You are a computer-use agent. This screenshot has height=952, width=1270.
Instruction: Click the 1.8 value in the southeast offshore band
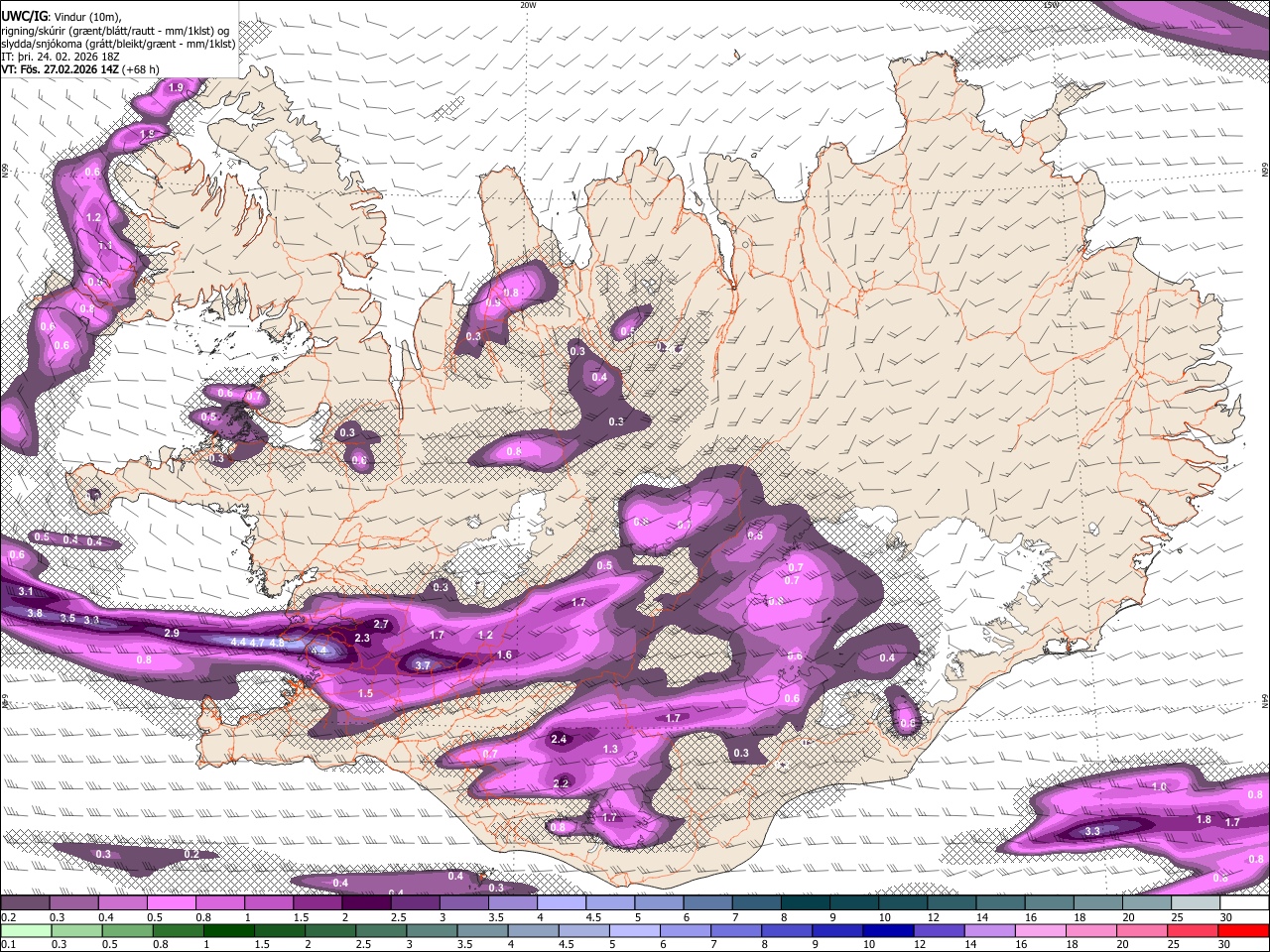1204,820
